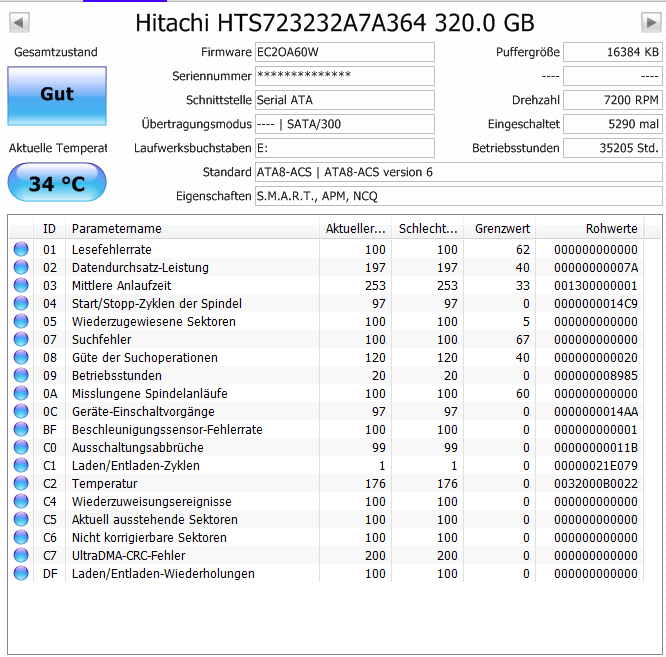666x657 pixels.
Task: Click the Eigenschaften field S.M.A.R.T., APM, NCQ
Action: (x=459, y=196)
